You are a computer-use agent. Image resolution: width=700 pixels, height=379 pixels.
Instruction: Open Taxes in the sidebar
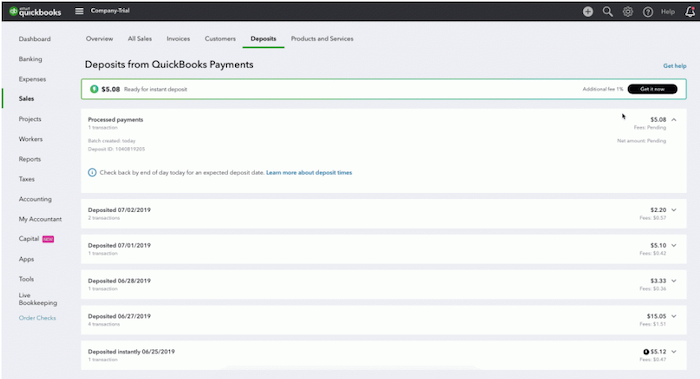pyautogui.click(x=27, y=179)
